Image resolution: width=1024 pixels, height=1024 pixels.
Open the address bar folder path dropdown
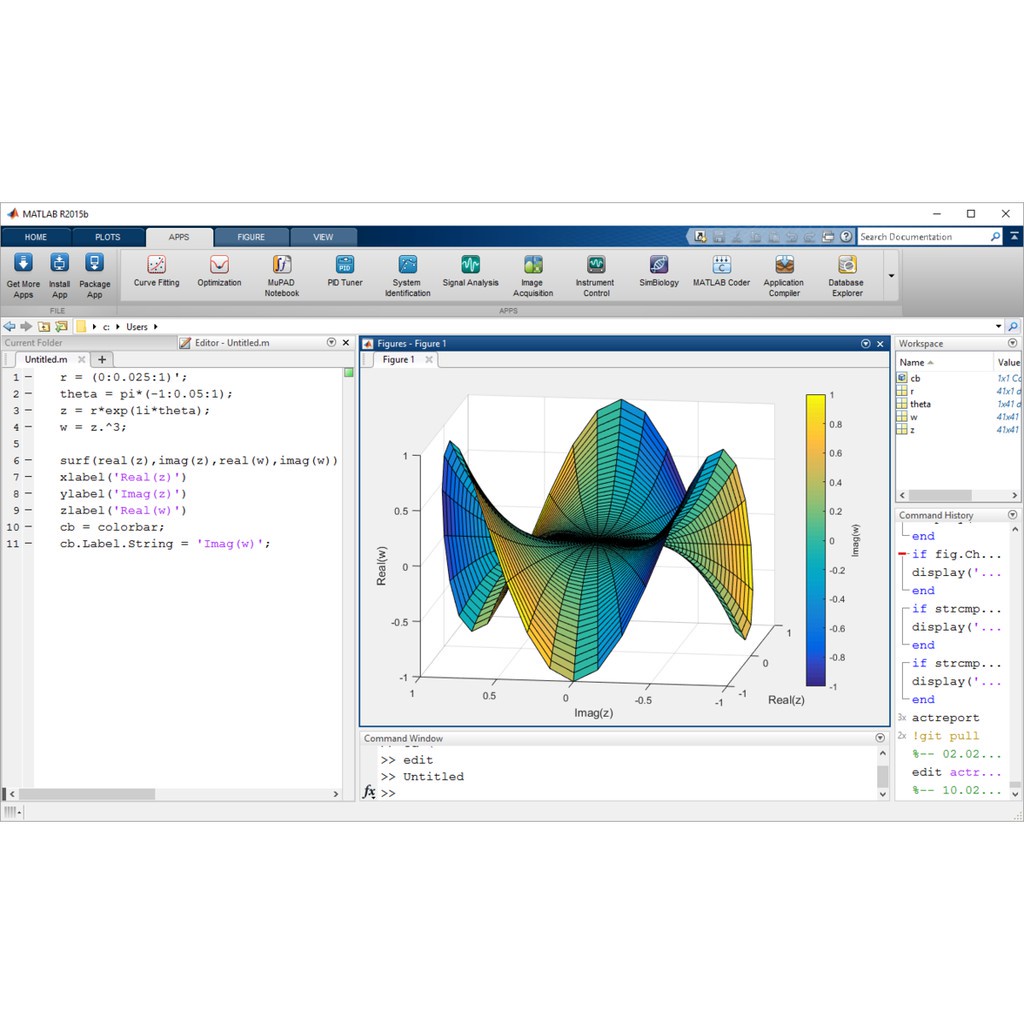coord(997,326)
